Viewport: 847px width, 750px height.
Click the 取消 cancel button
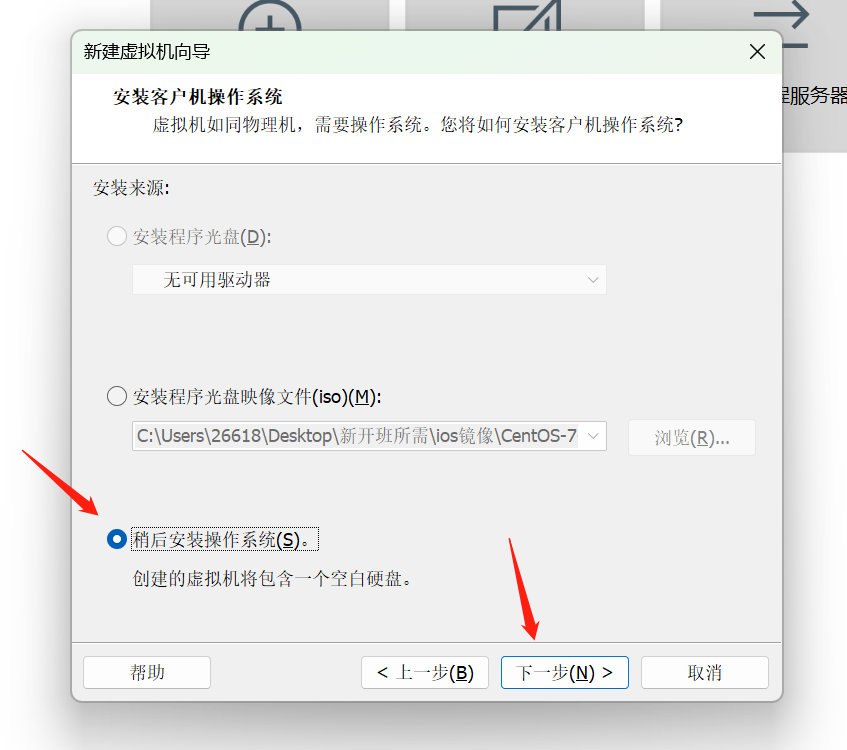click(x=704, y=672)
